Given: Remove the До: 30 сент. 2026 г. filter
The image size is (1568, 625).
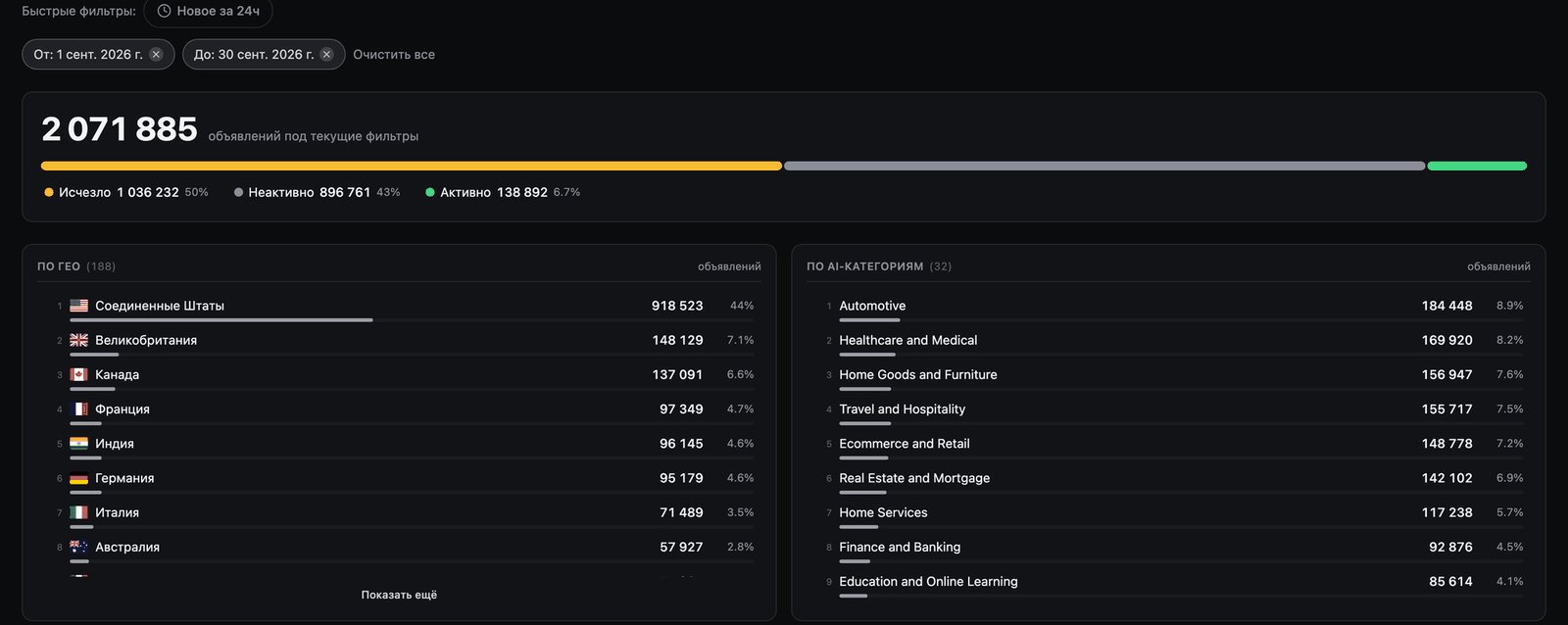Looking at the screenshot, I should click(327, 55).
